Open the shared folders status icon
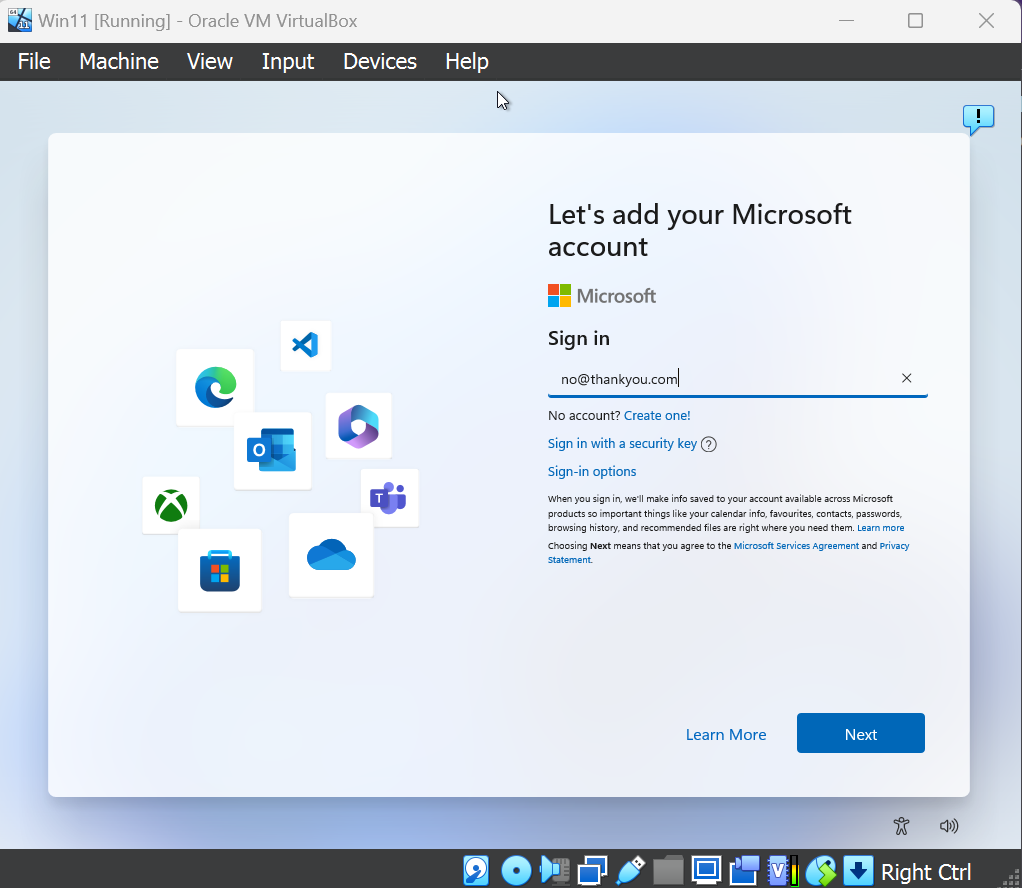Screen dimensions: 1022x888 pos(668,871)
